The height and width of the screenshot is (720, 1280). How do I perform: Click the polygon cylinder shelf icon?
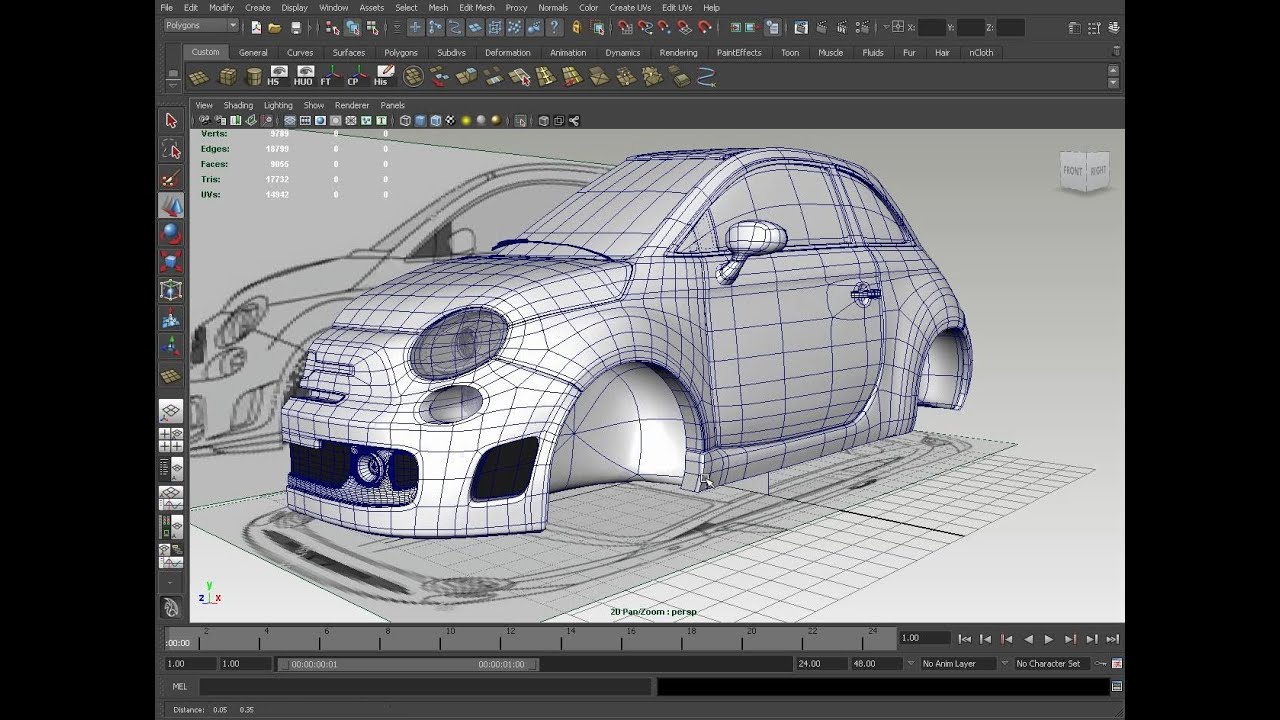click(x=253, y=76)
